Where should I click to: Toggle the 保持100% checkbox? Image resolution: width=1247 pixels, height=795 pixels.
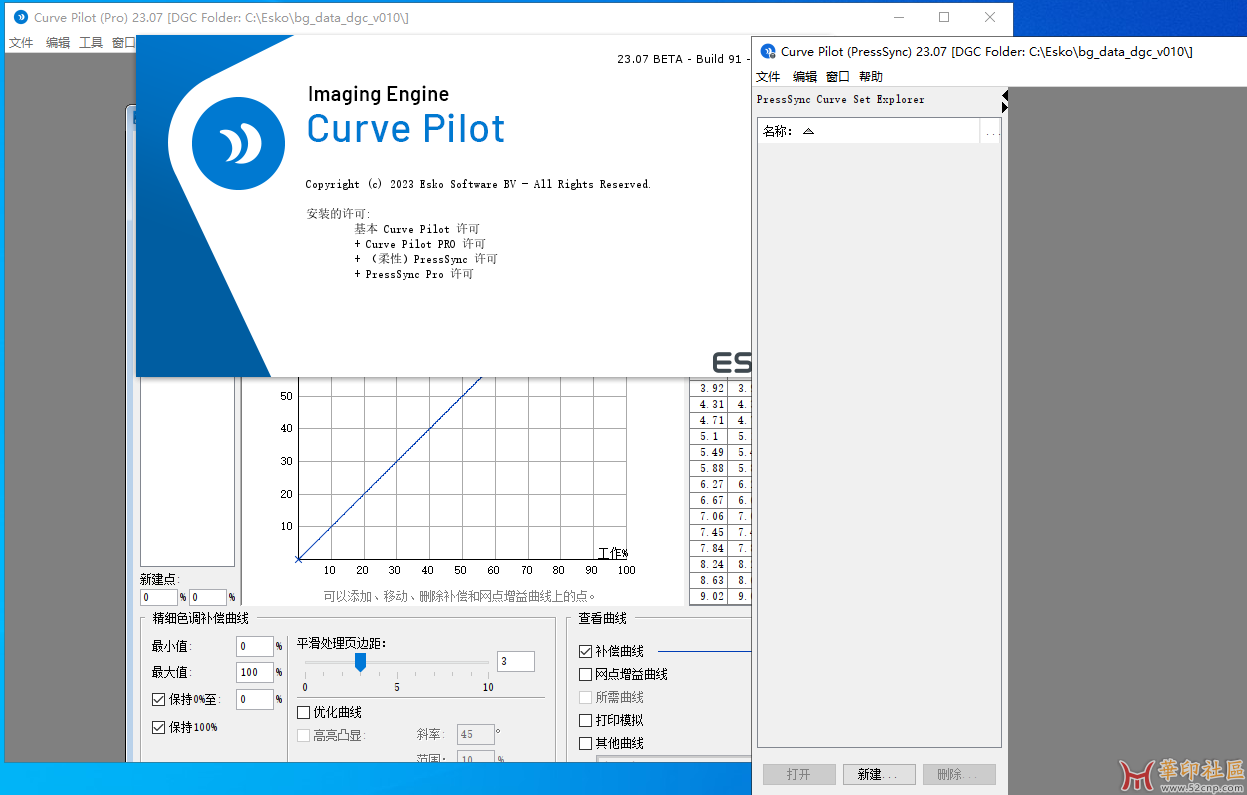pyautogui.click(x=159, y=728)
